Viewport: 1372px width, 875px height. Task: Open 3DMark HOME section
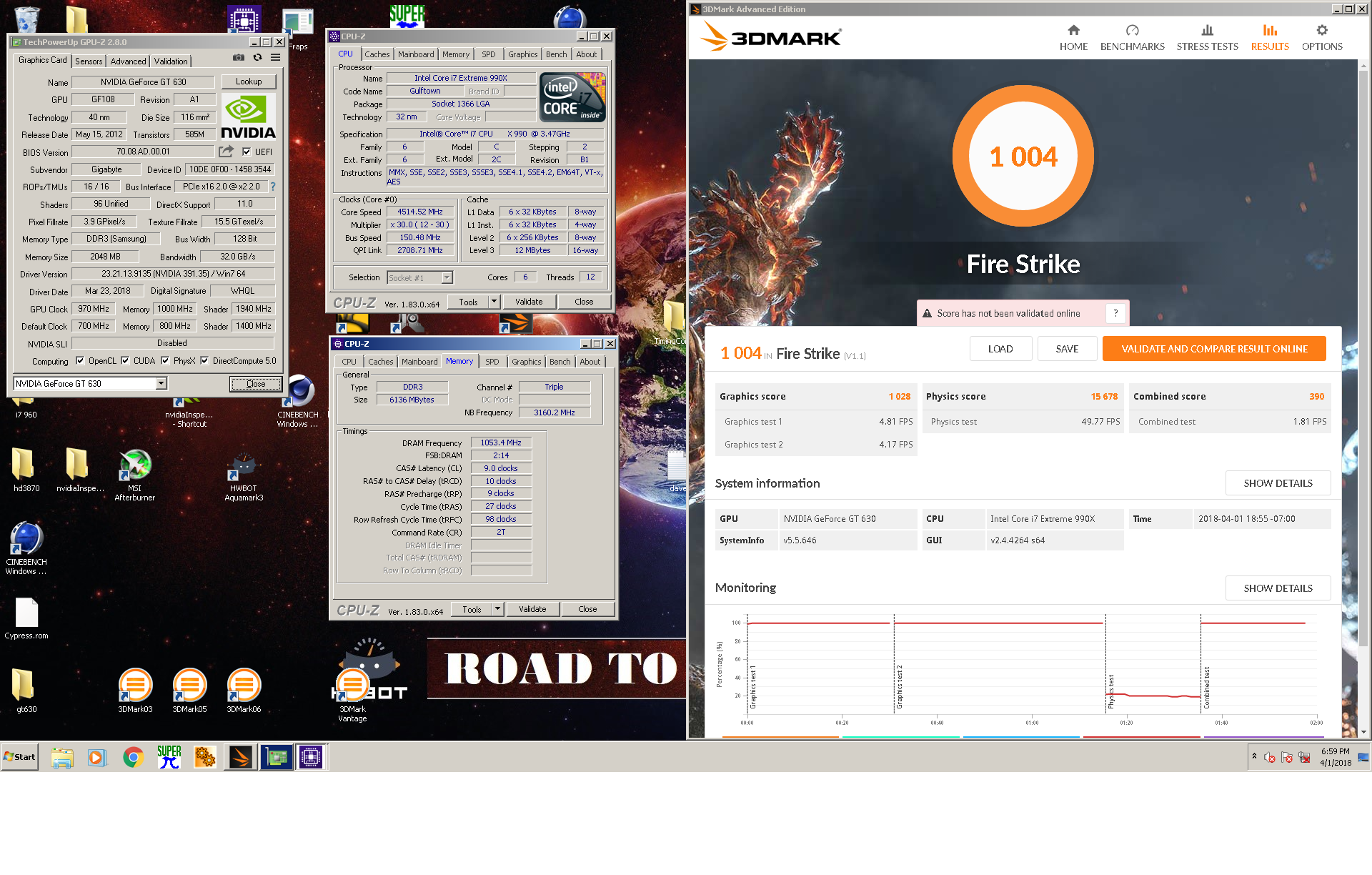[x=1073, y=38]
